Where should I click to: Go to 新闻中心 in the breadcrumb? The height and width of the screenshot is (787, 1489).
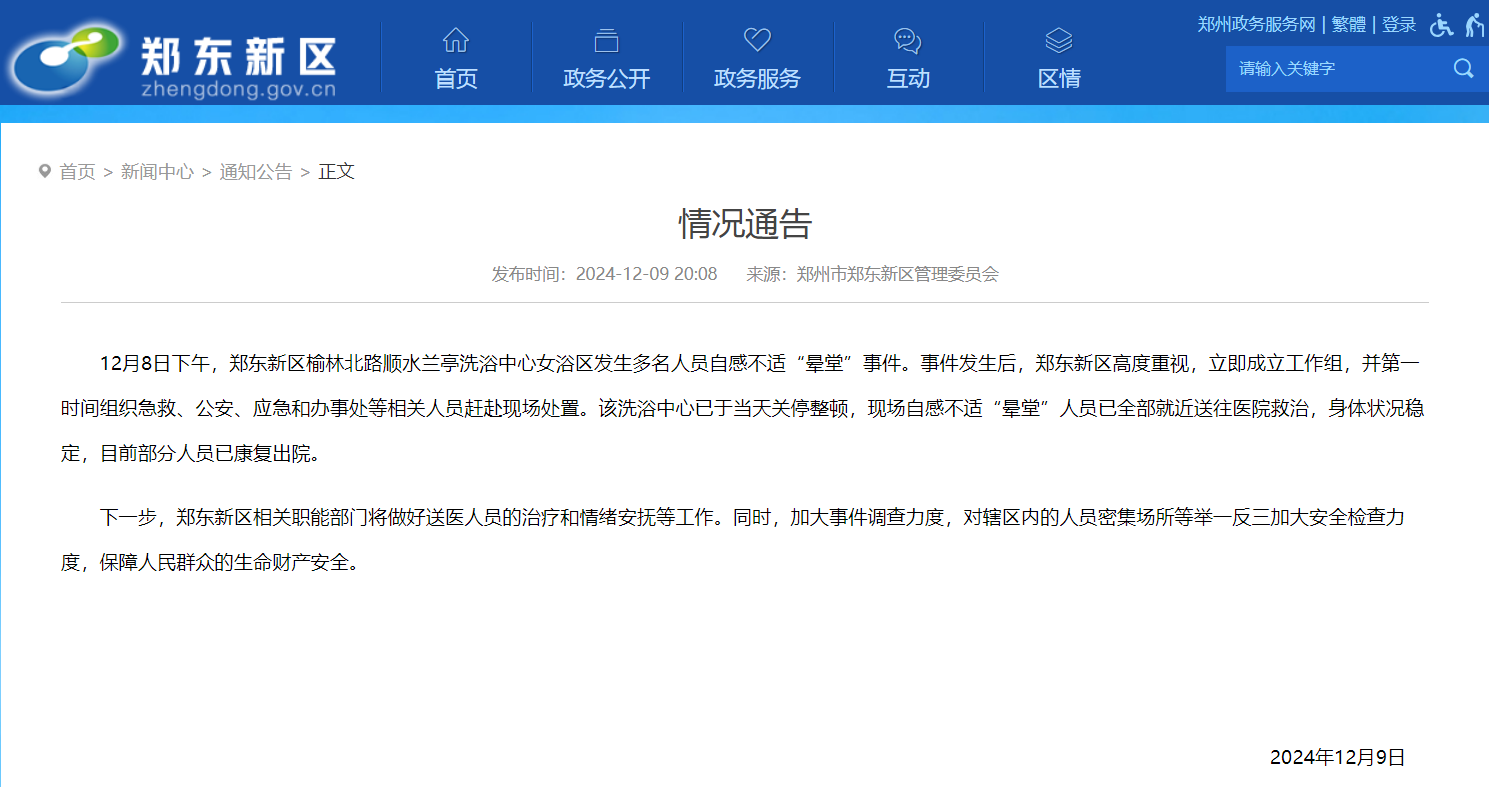tap(157, 172)
